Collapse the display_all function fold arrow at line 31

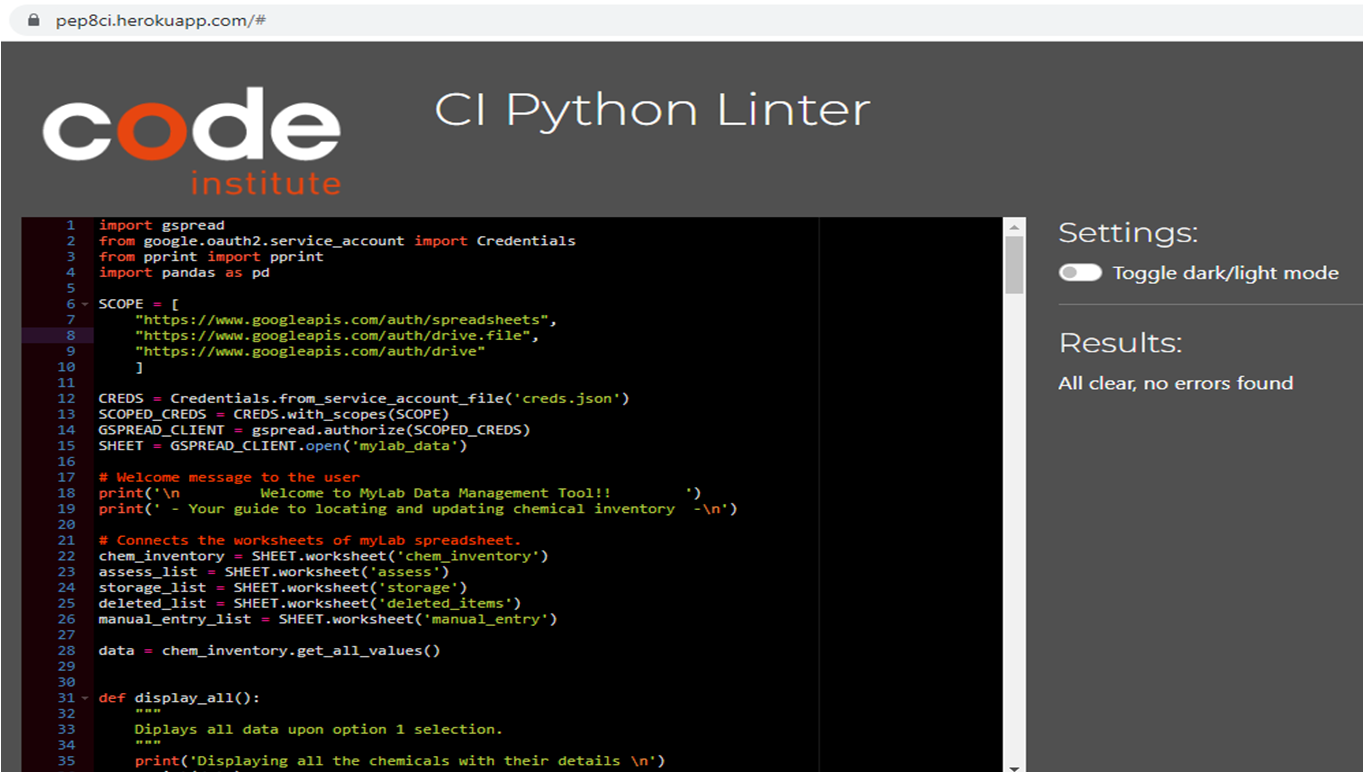[85, 698]
